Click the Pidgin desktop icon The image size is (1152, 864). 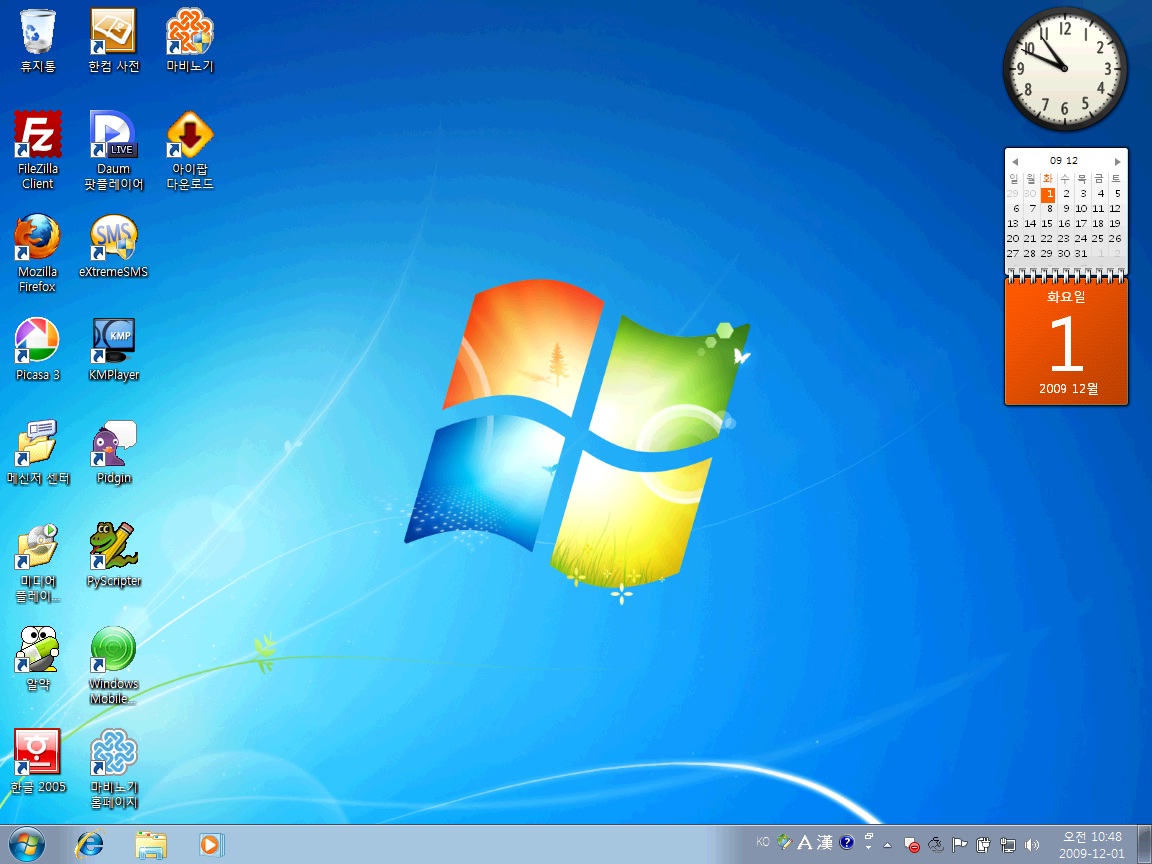pyautogui.click(x=113, y=453)
